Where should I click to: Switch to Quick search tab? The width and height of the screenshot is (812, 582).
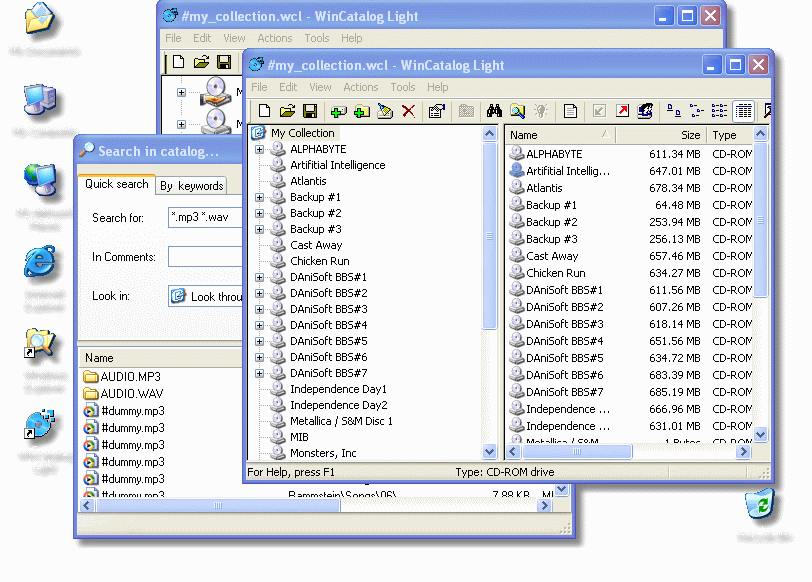[x=117, y=184]
